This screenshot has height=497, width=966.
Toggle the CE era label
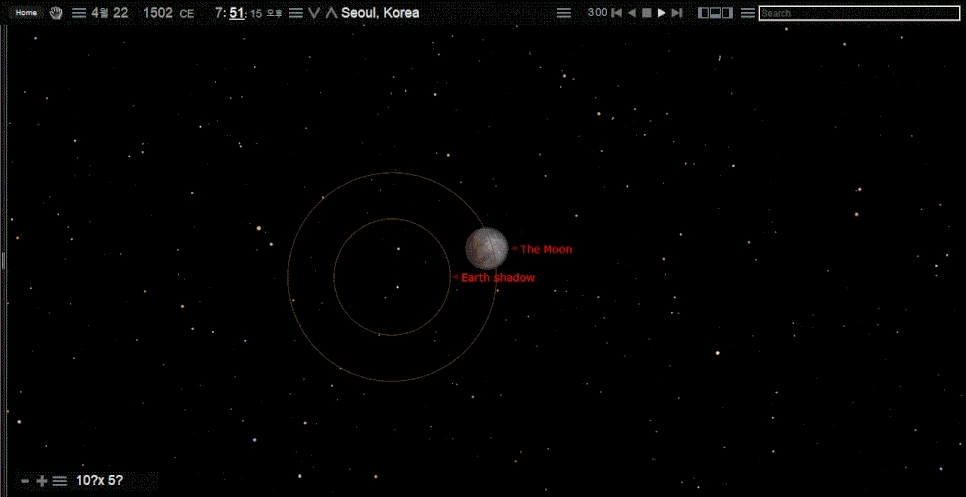(187, 14)
